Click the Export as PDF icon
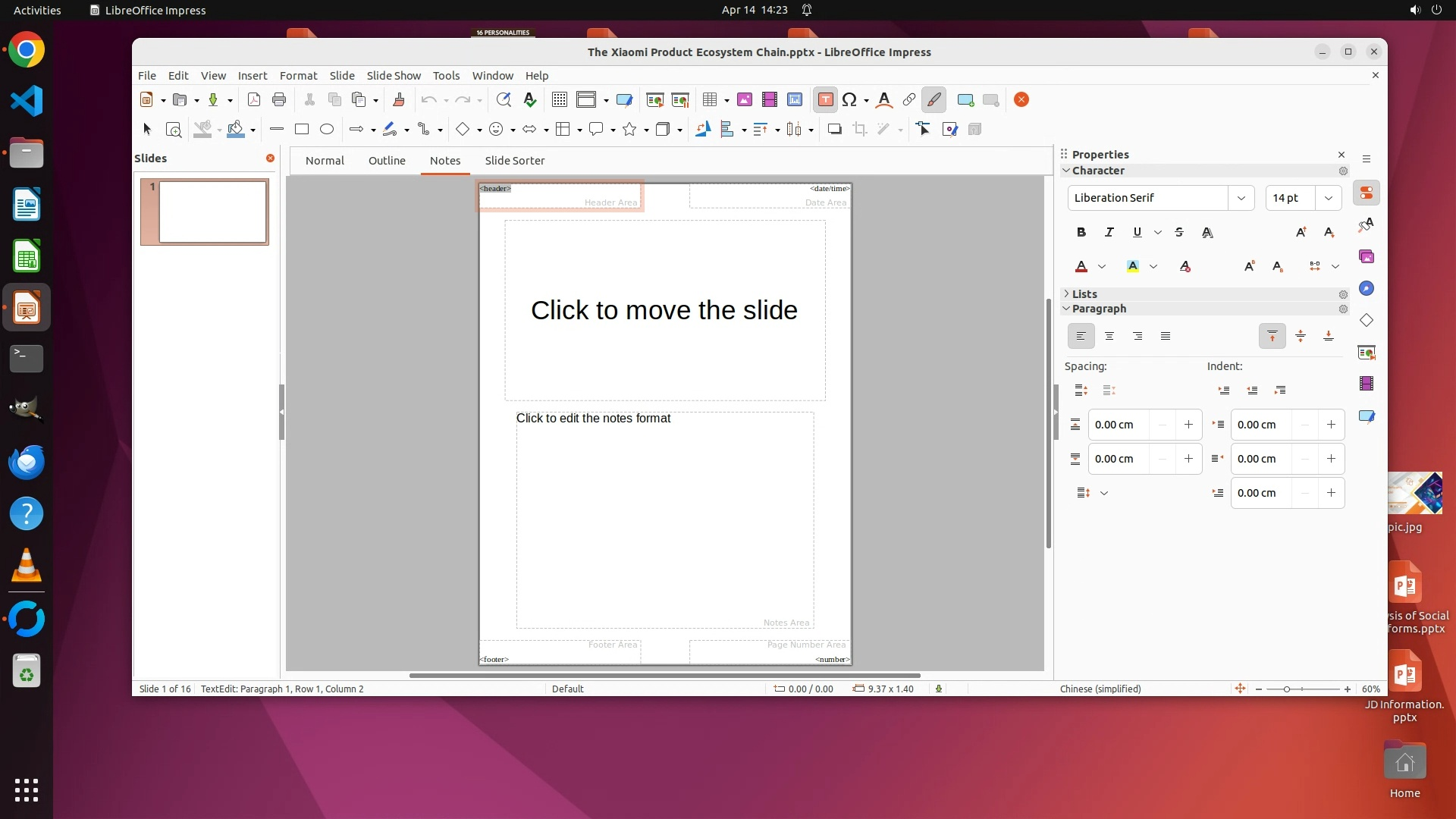This screenshot has width=1456, height=819. click(254, 100)
